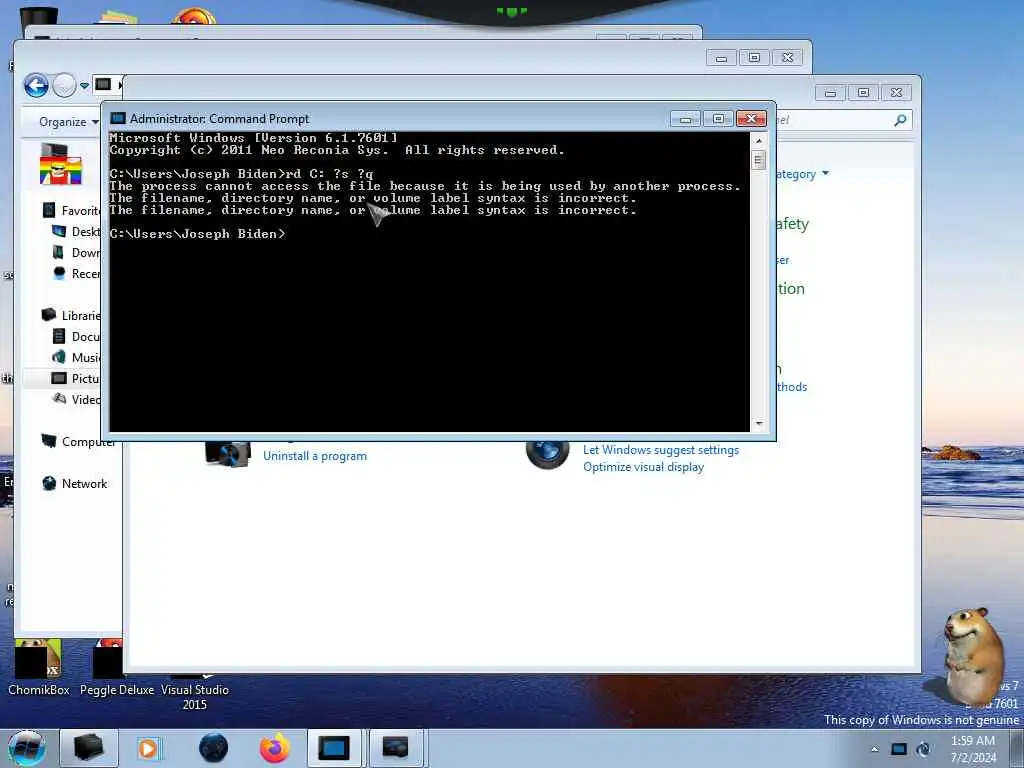Launch Firefox from the taskbar

tap(275, 748)
